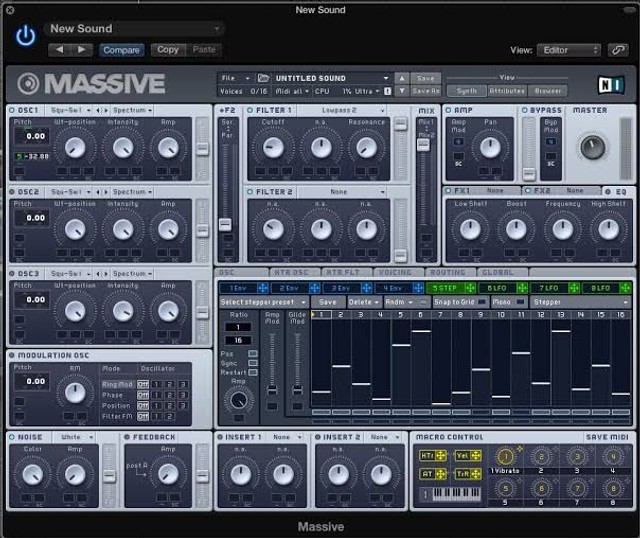
Task: Toggle OSC1 on/off
Action: click(12, 110)
